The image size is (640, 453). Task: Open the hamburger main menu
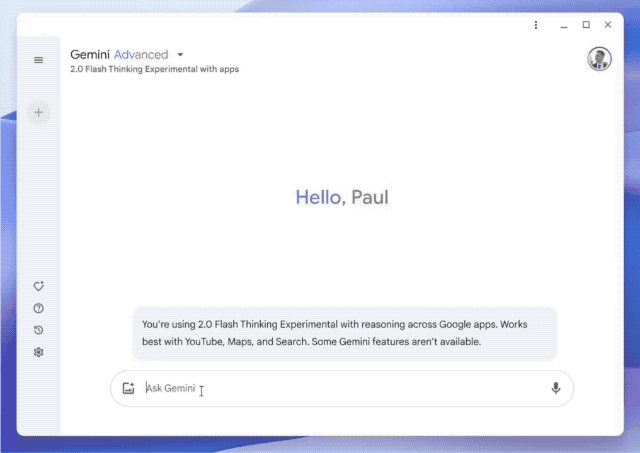point(39,60)
